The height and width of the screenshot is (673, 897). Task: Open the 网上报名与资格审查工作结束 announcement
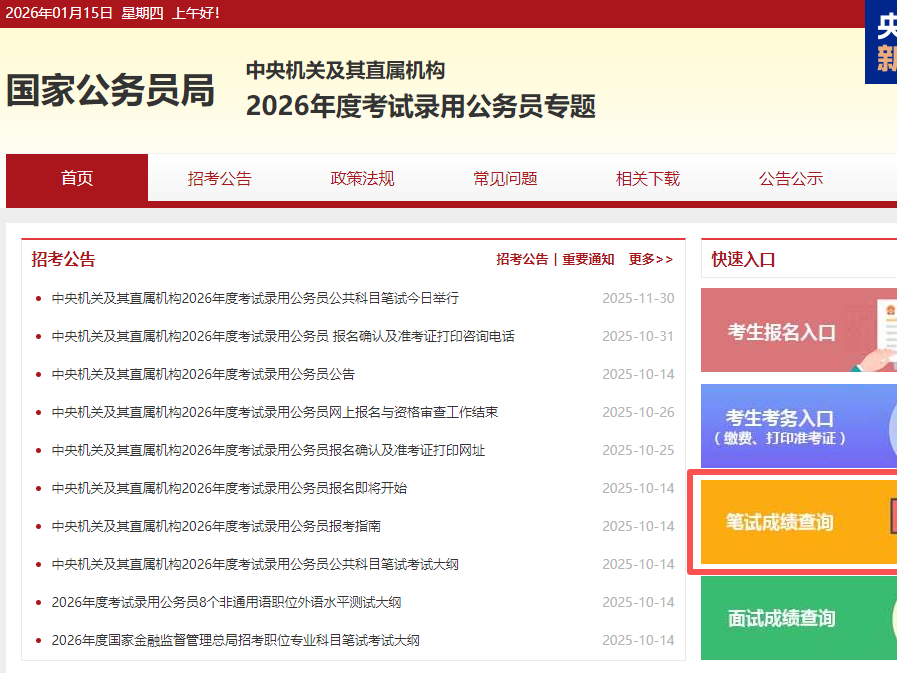275,412
